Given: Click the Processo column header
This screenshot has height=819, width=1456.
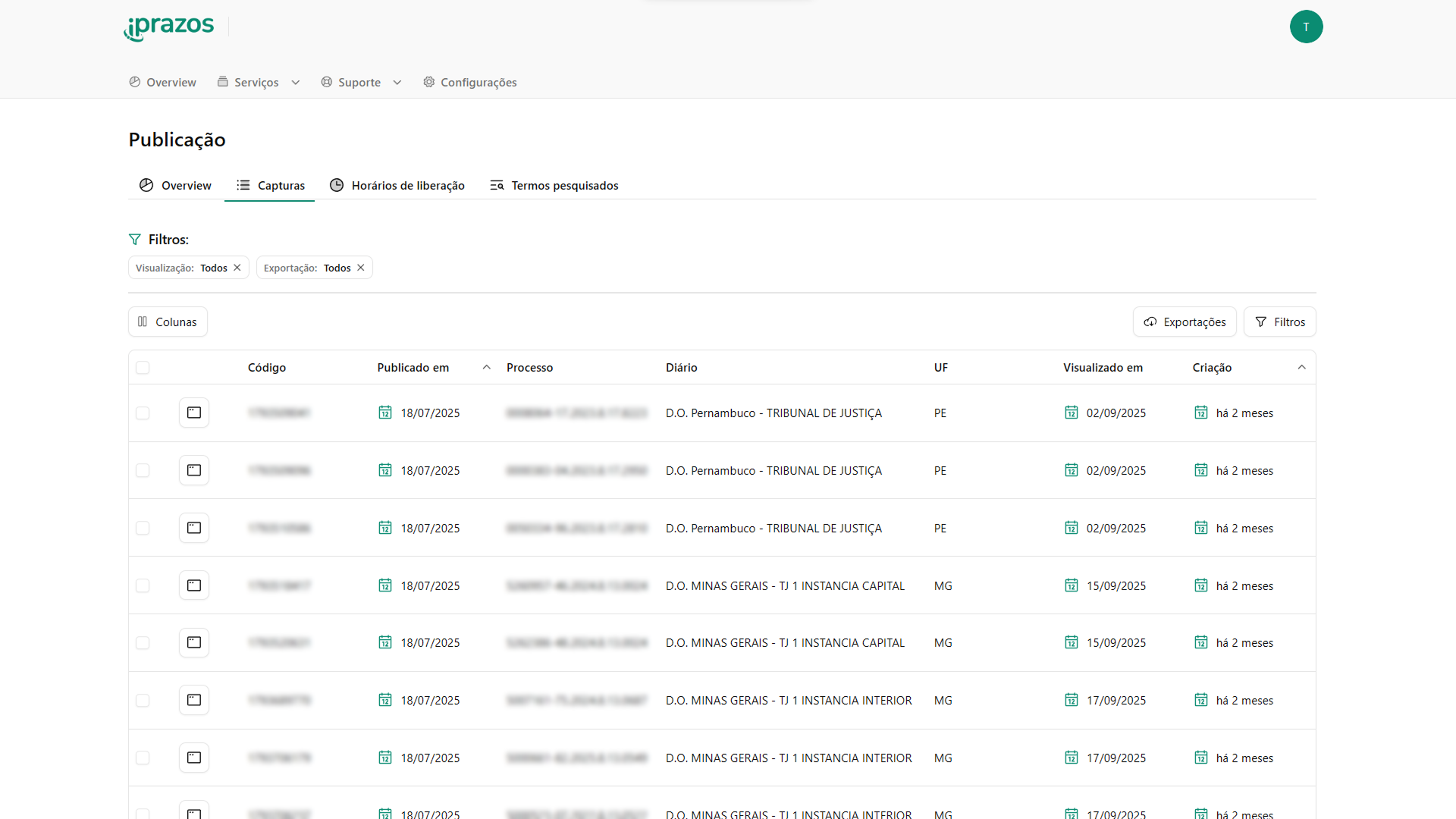Looking at the screenshot, I should (530, 368).
